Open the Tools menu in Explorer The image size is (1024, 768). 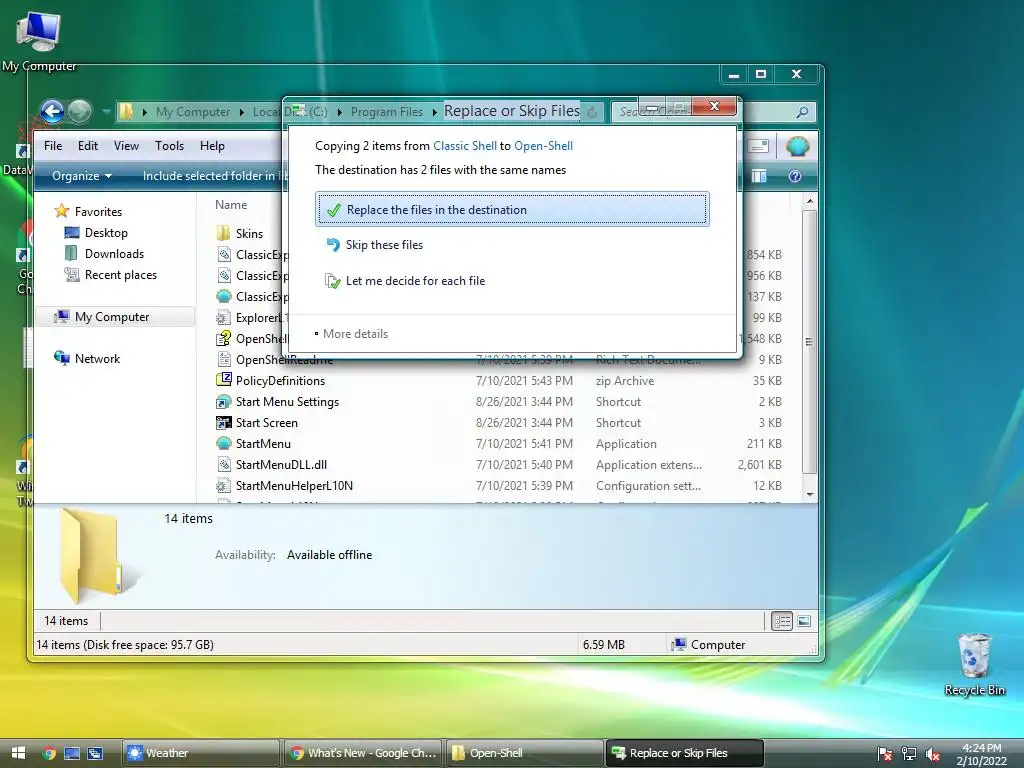pos(169,146)
